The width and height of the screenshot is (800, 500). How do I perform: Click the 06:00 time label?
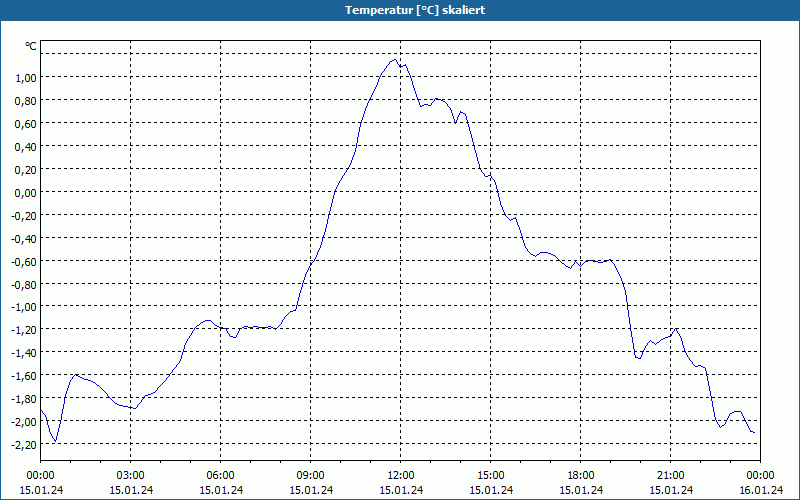point(220,476)
